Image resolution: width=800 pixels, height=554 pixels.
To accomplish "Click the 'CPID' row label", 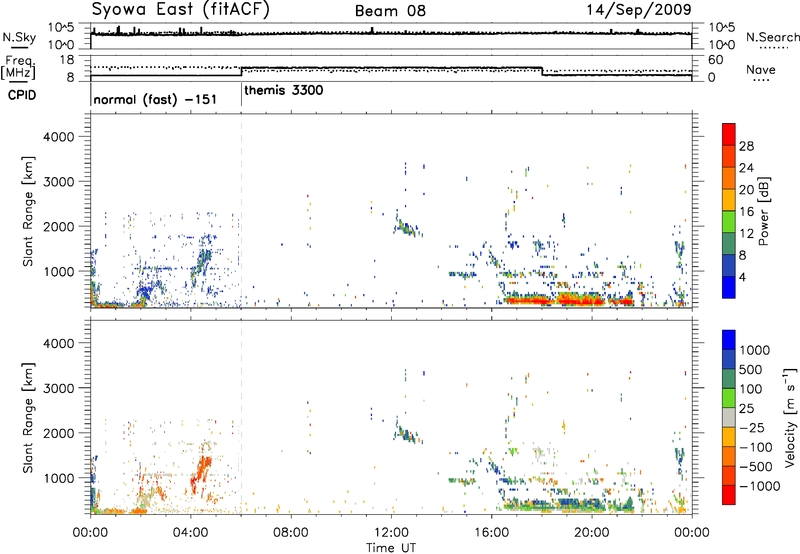I will 22,95.
